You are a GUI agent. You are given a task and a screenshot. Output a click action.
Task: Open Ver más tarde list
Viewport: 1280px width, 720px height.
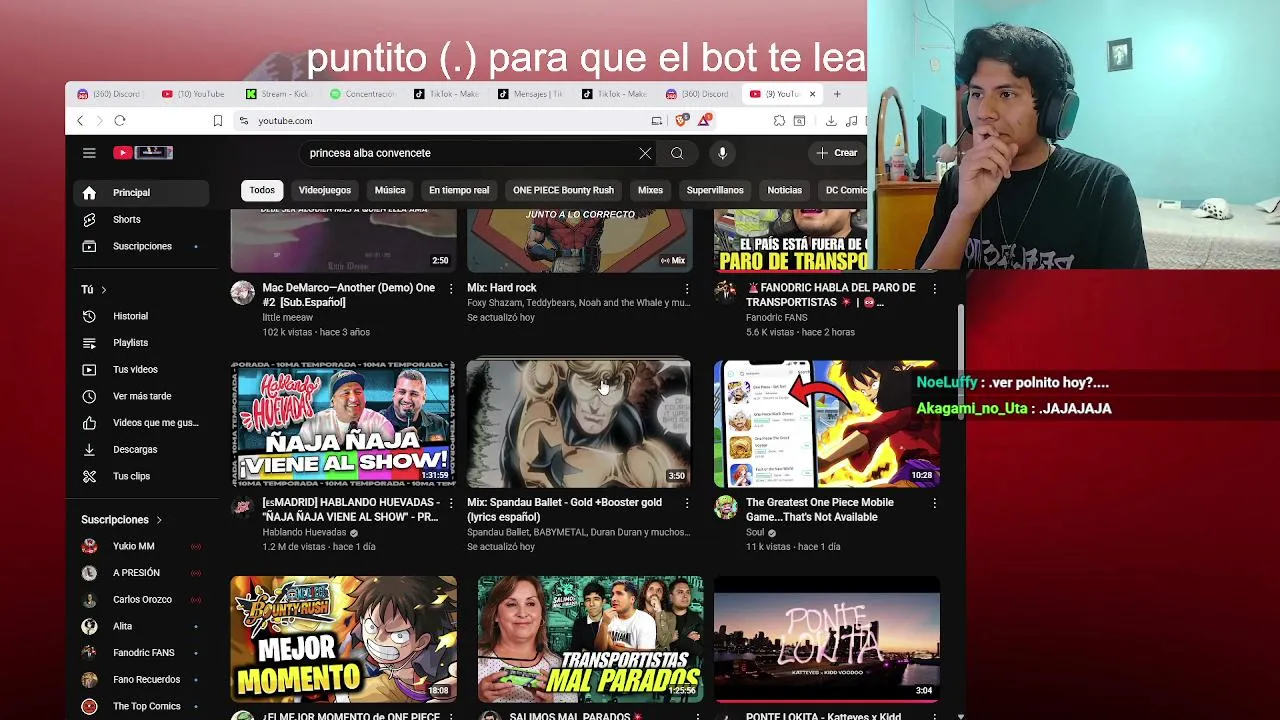141,396
